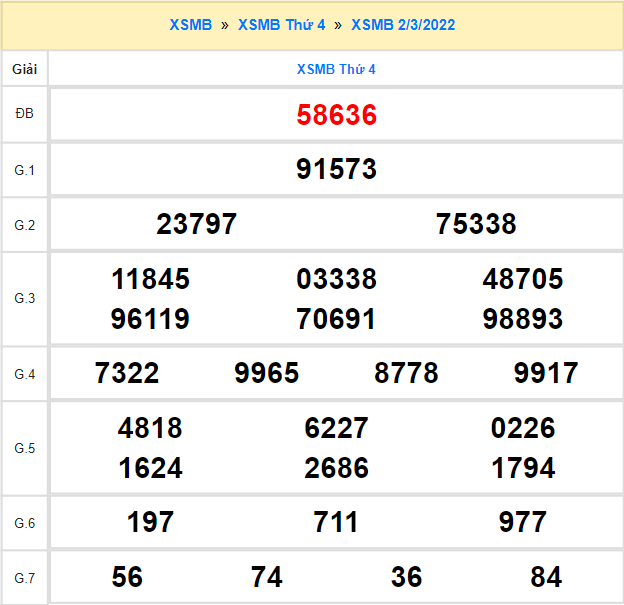Click the G.2 number 75338
This screenshot has width=624, height=605.
476,224
